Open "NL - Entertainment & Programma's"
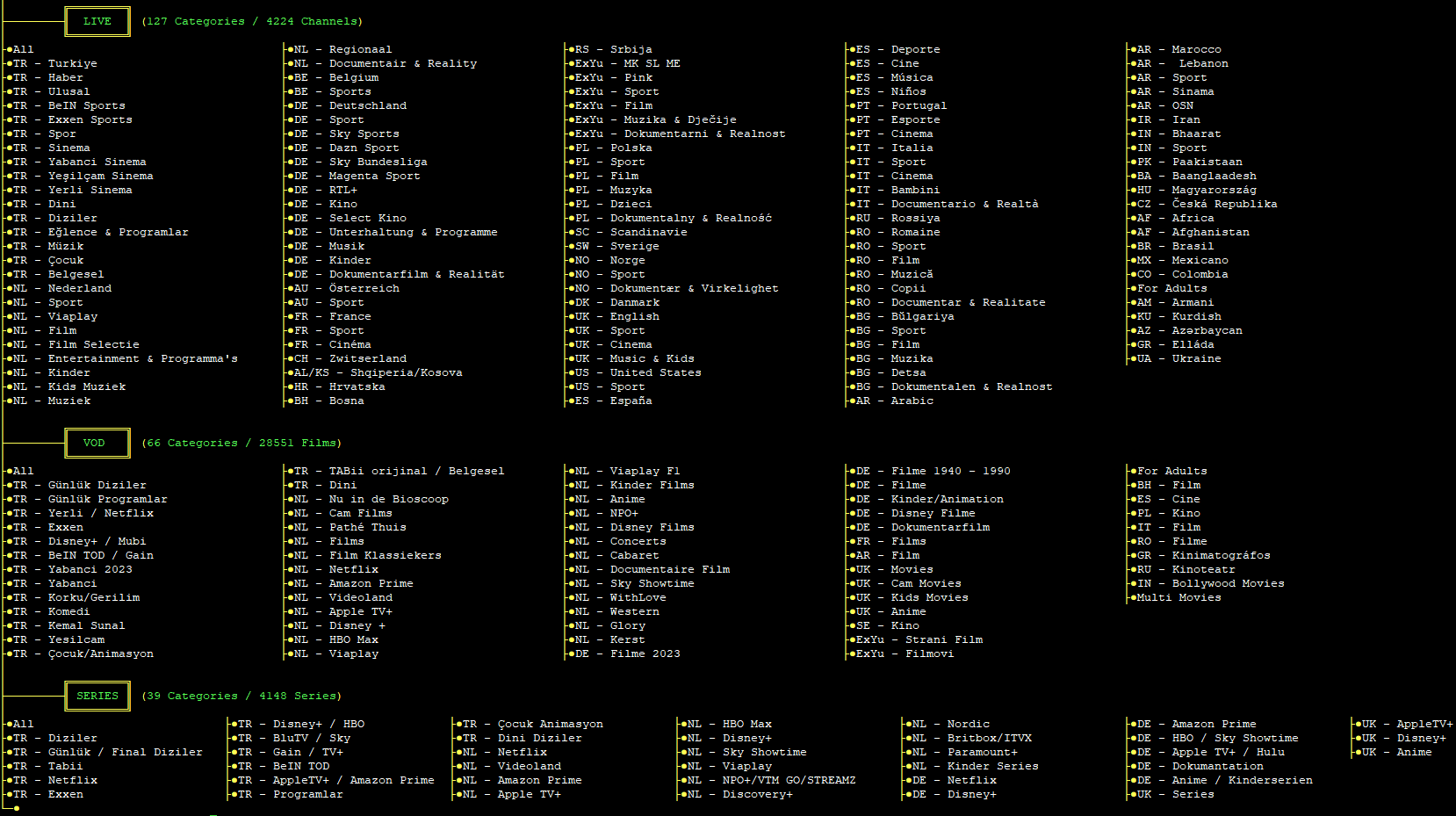 126,358
